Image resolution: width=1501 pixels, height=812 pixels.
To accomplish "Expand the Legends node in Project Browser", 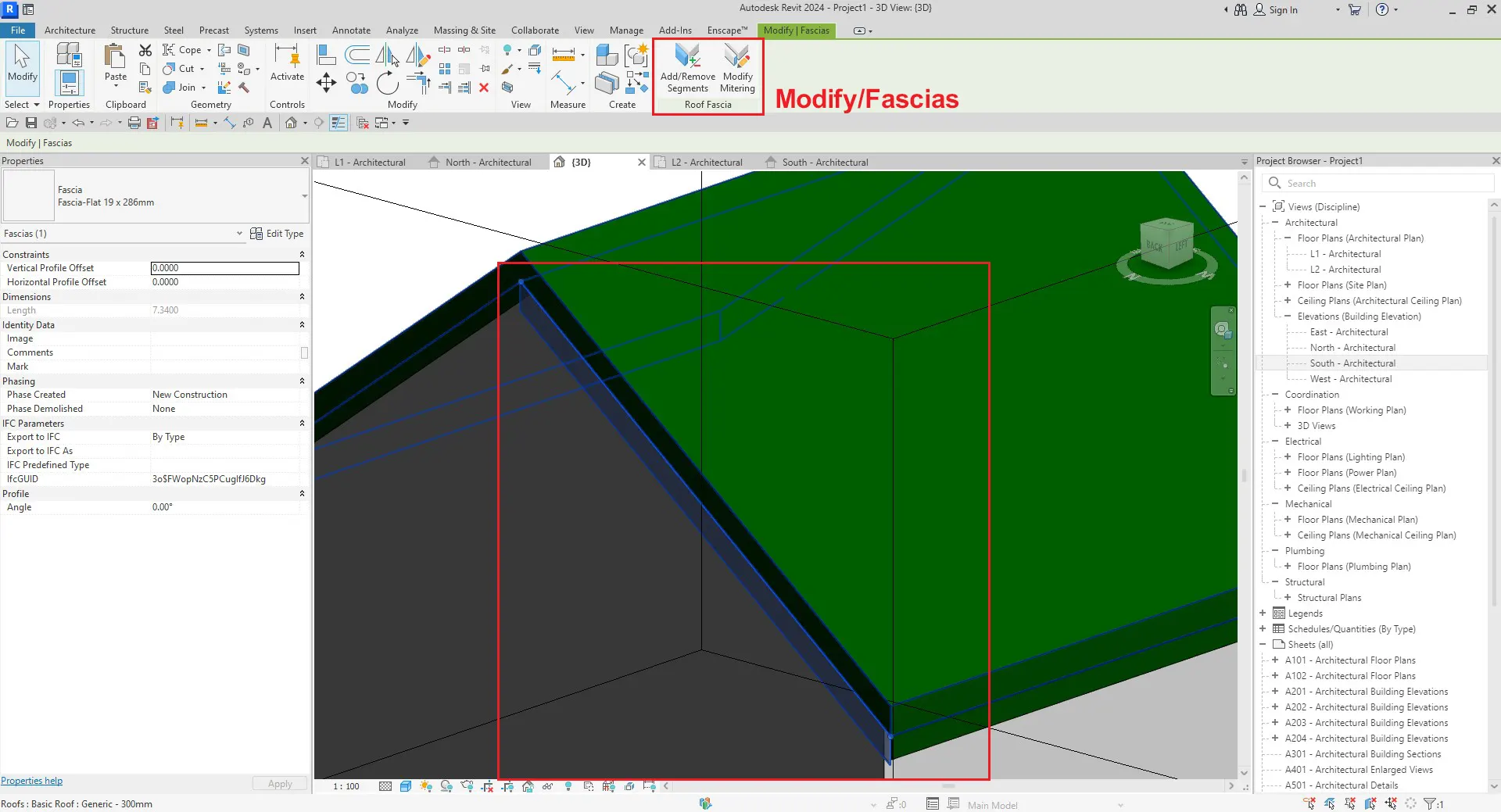I will tap(1263, 613).
